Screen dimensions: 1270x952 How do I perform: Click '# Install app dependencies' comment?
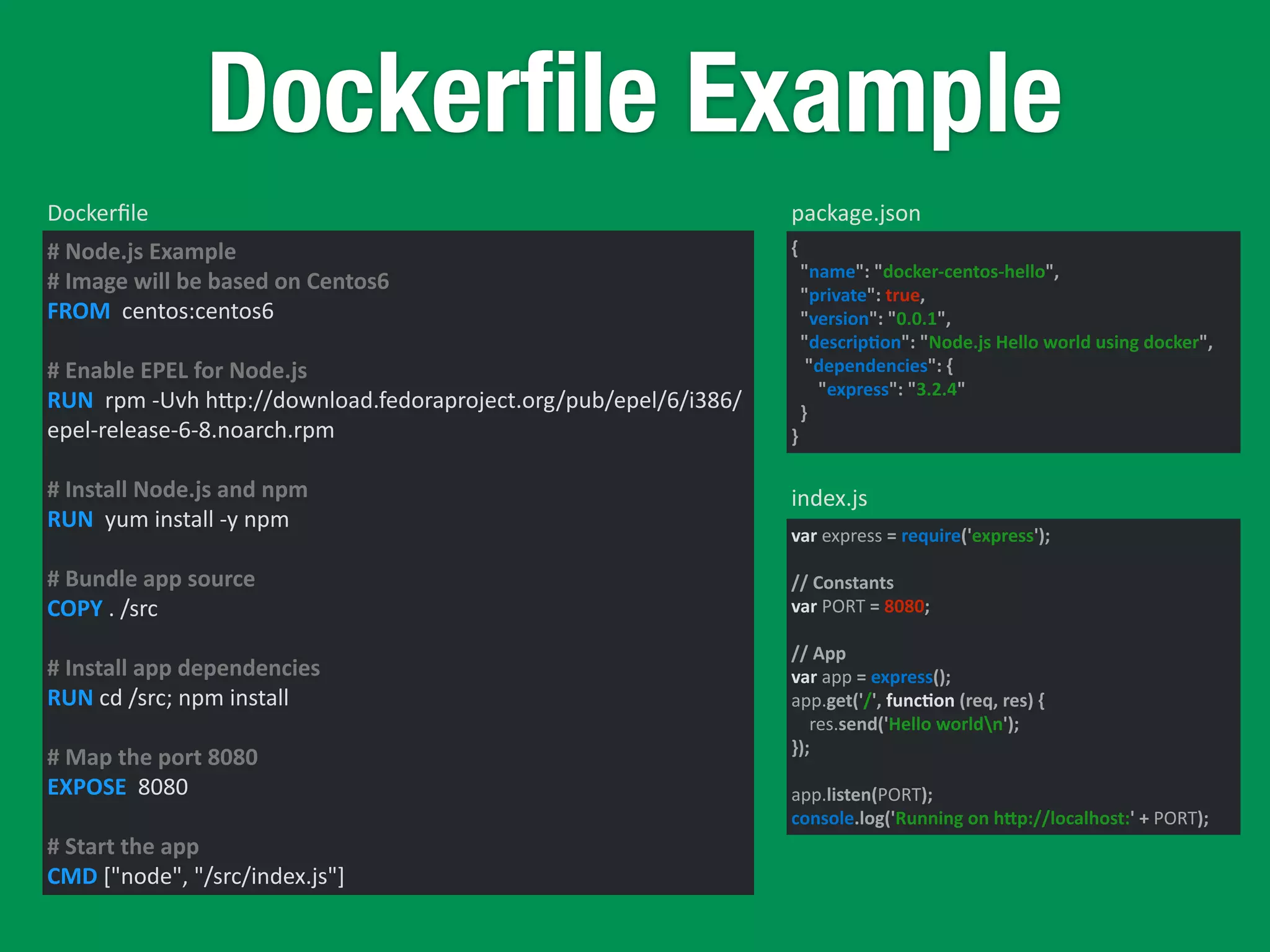point(184,668)
